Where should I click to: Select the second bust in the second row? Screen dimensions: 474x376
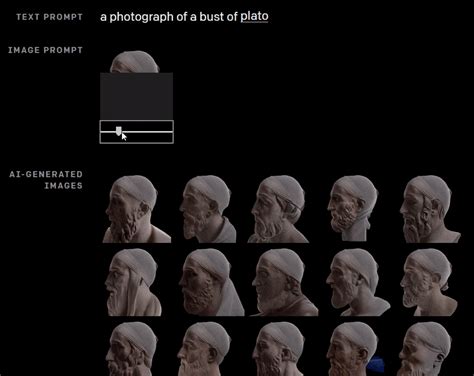pyautogui.click(x=211, y=282)
